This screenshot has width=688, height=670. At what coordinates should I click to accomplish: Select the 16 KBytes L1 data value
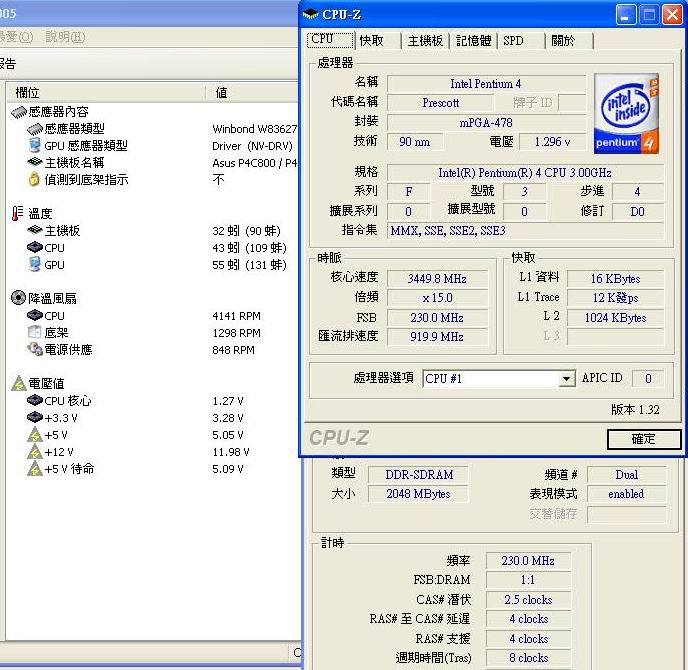616,279
